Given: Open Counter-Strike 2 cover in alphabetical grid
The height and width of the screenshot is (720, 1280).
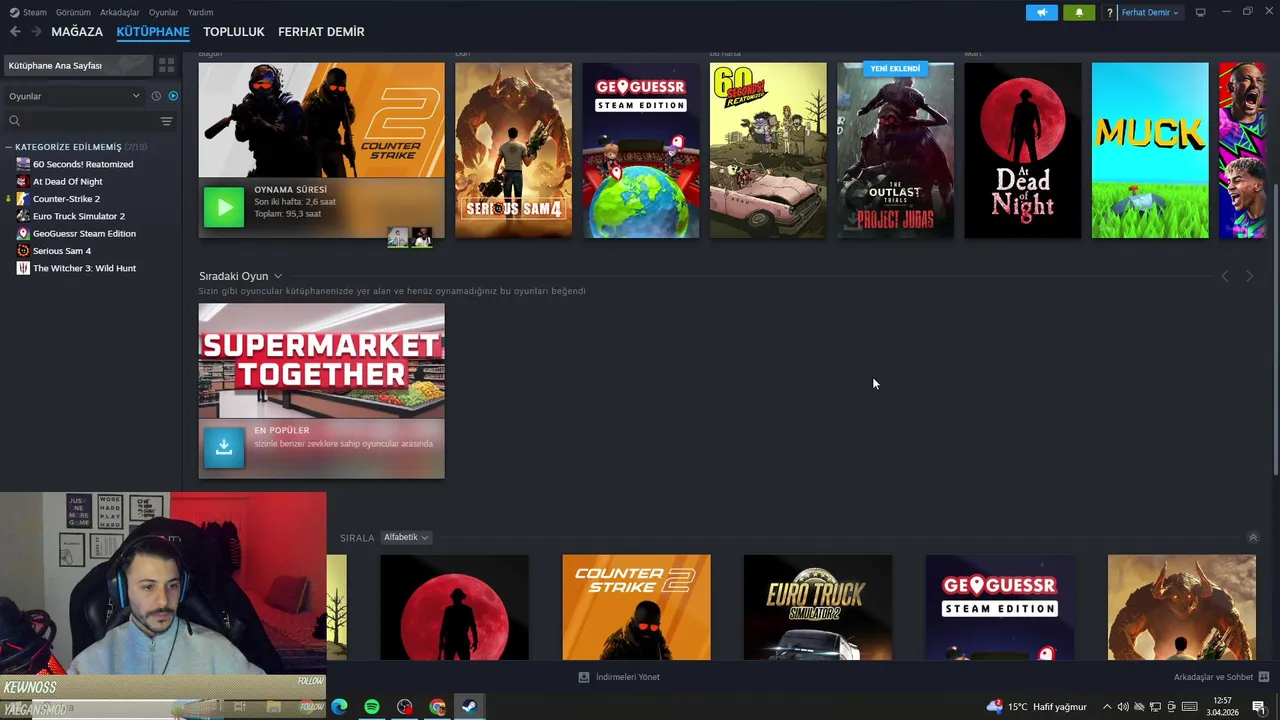Looking at the screenshot, I should (636, 608).
